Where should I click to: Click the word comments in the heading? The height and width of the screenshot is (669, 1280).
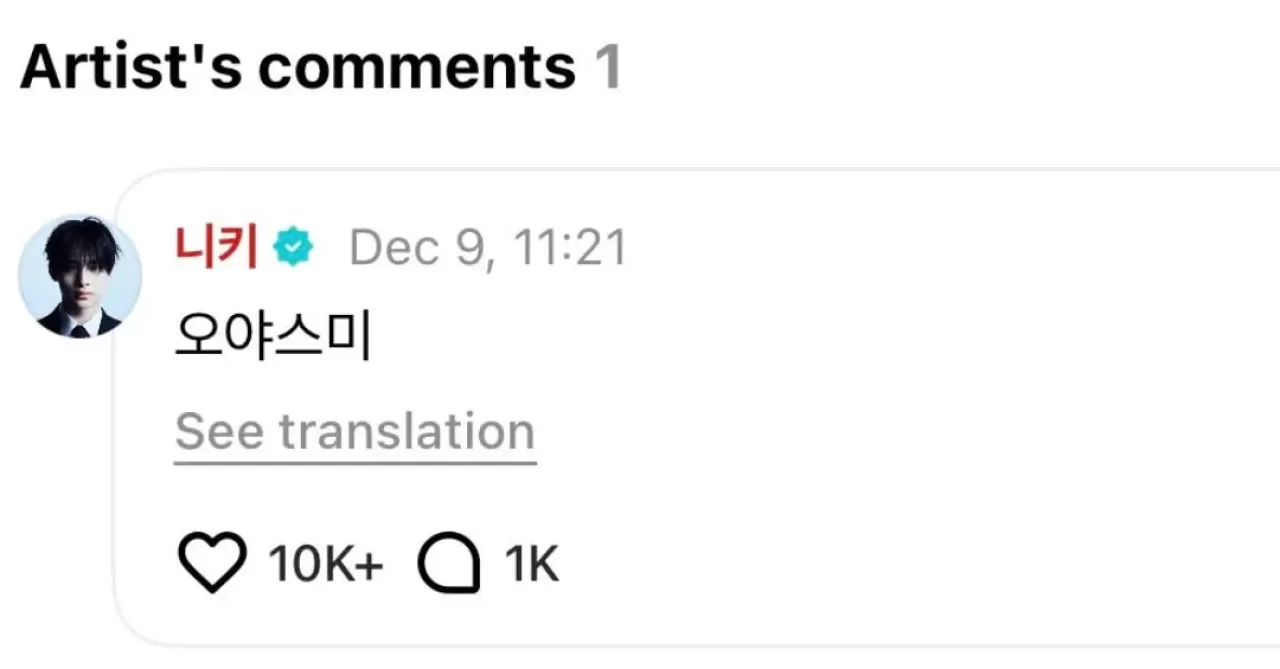415,68
